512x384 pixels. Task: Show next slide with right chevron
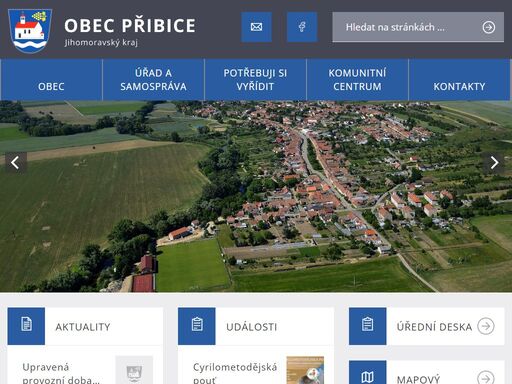[x=494, y=163]
